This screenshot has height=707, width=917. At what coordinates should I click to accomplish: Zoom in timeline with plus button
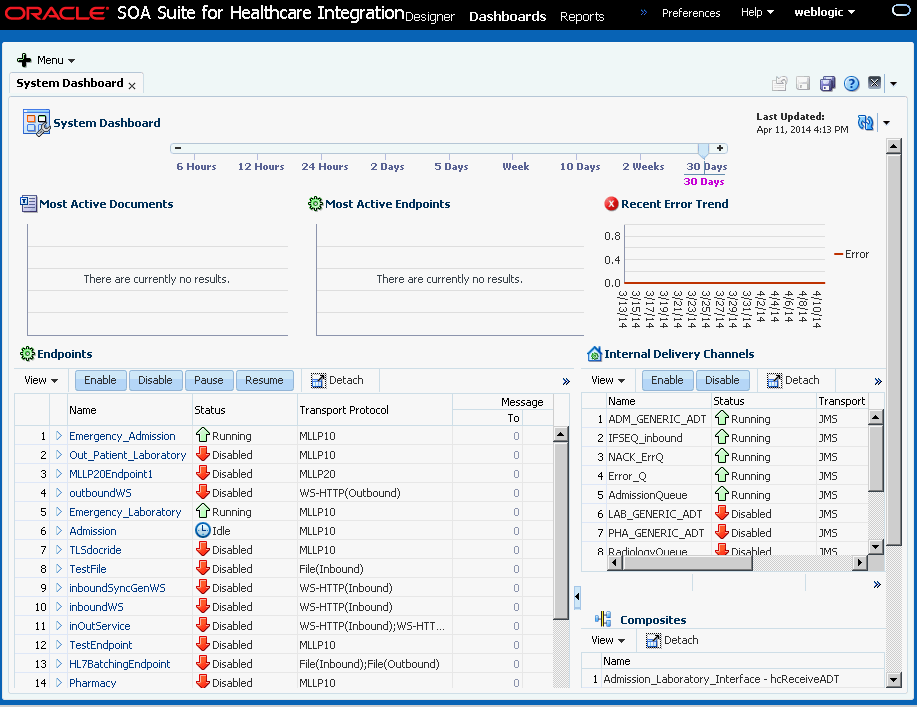(720, 149)
